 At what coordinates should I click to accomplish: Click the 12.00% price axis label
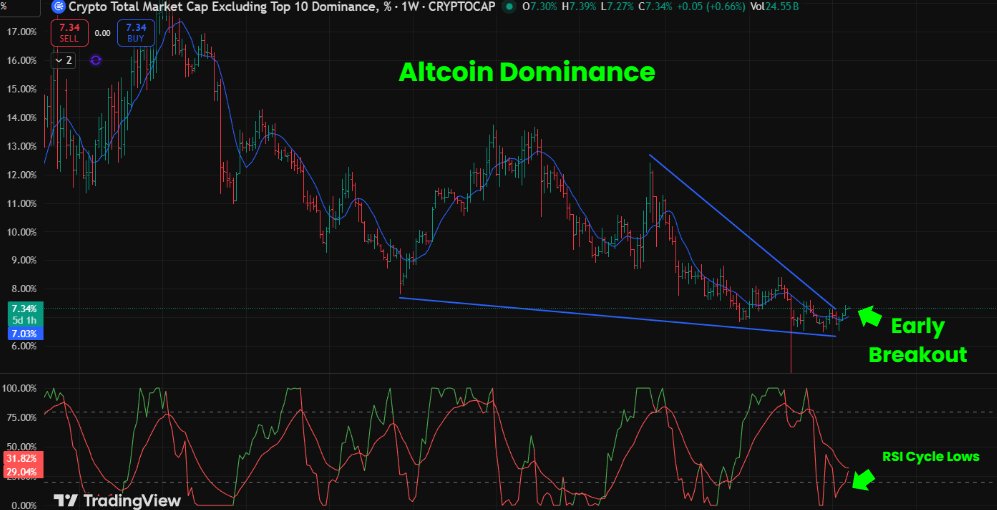(21, 175)
